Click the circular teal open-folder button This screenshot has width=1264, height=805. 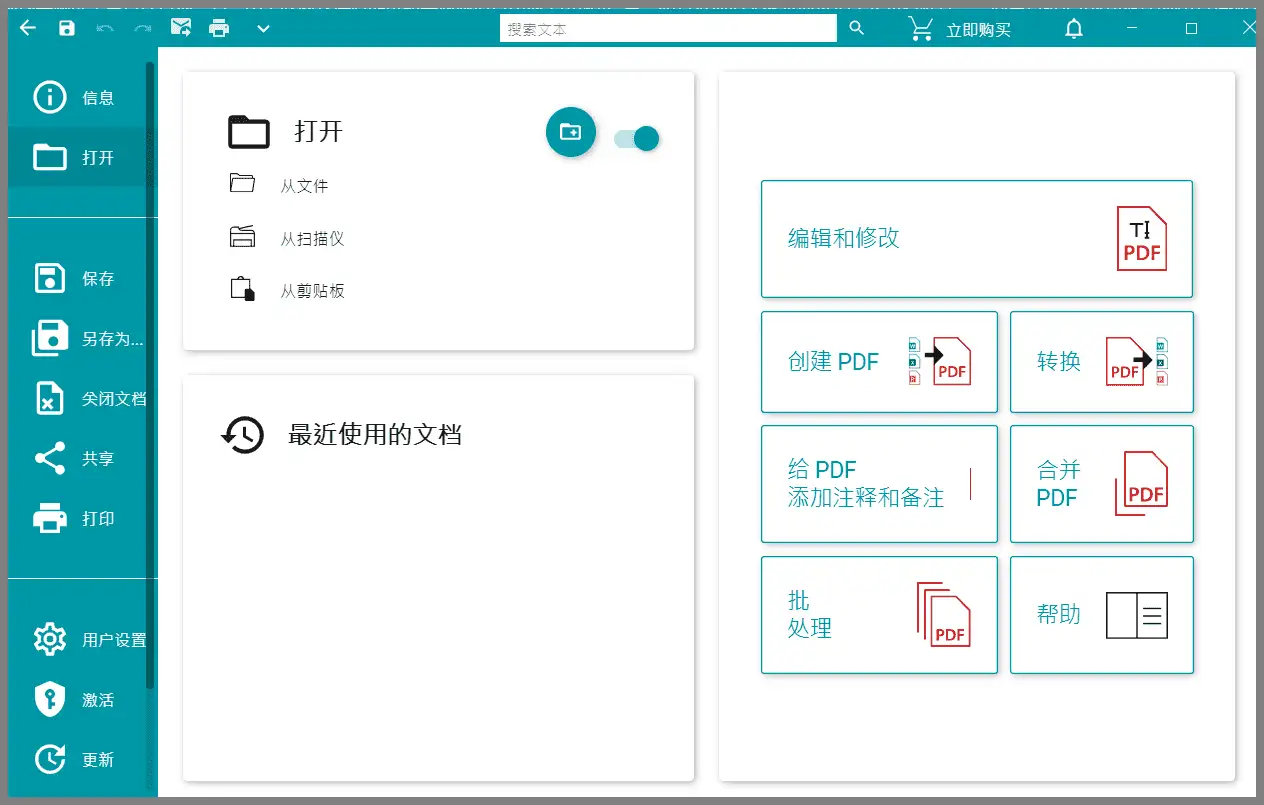570,131
